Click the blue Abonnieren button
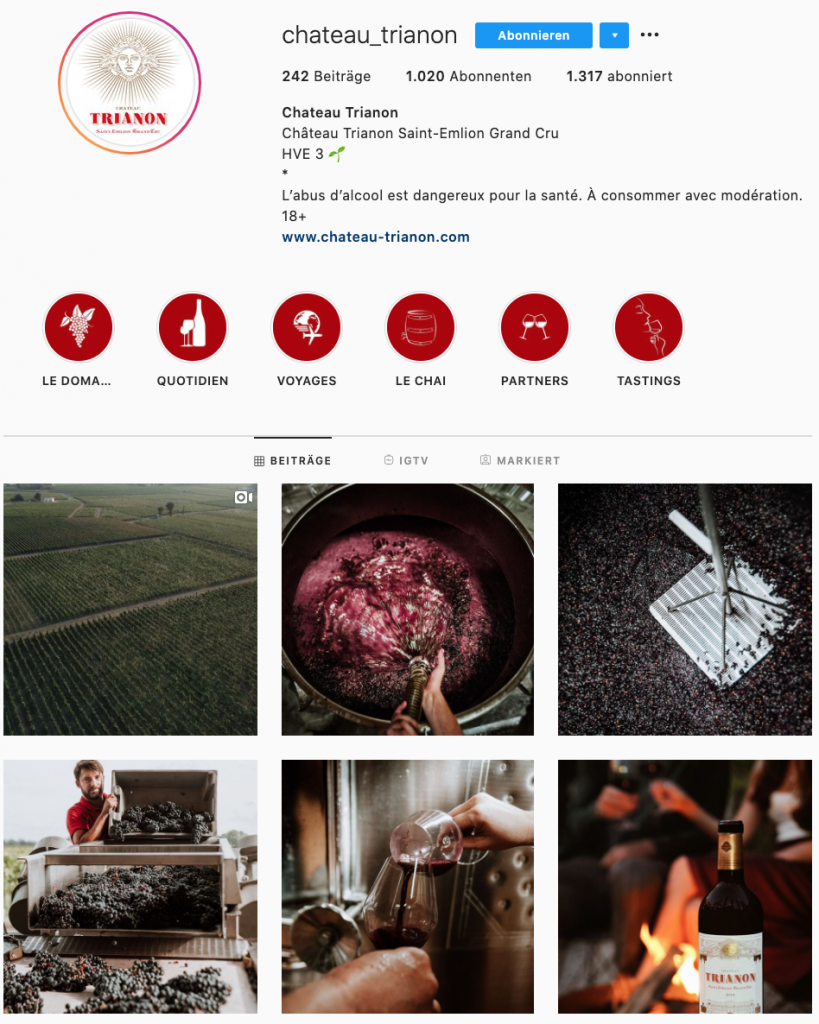This screenshot has width=819, height=1024. [534, 35]
